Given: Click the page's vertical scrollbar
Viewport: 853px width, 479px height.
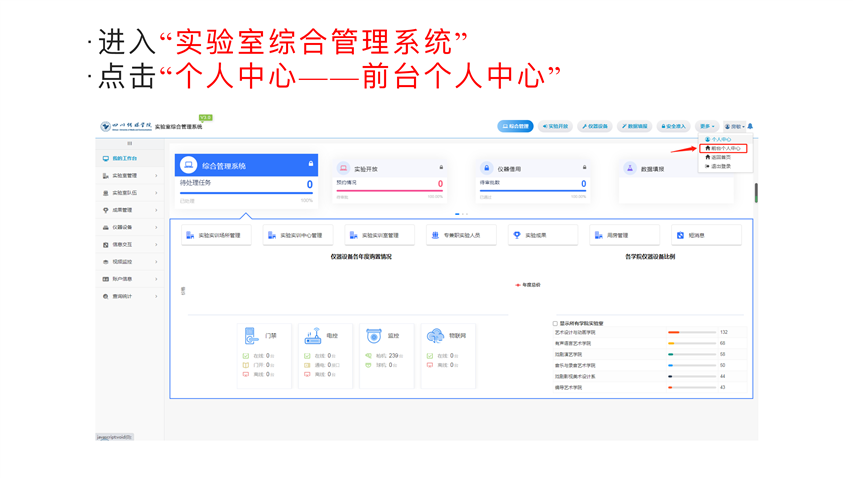Looking at the screenshot, I should pos(756,192).
